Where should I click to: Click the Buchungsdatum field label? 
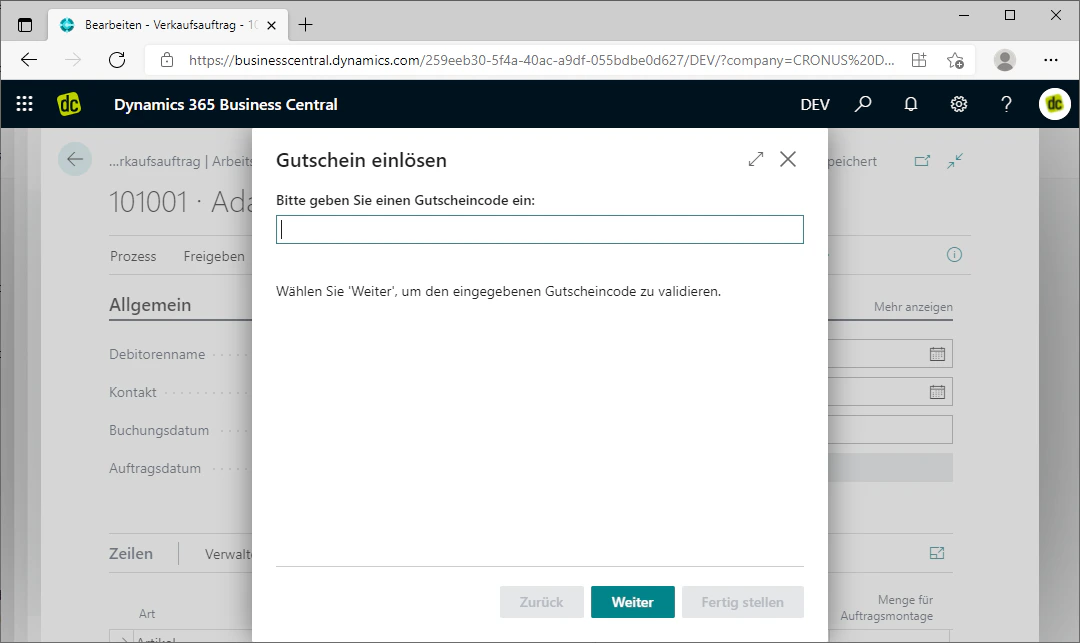159,430
